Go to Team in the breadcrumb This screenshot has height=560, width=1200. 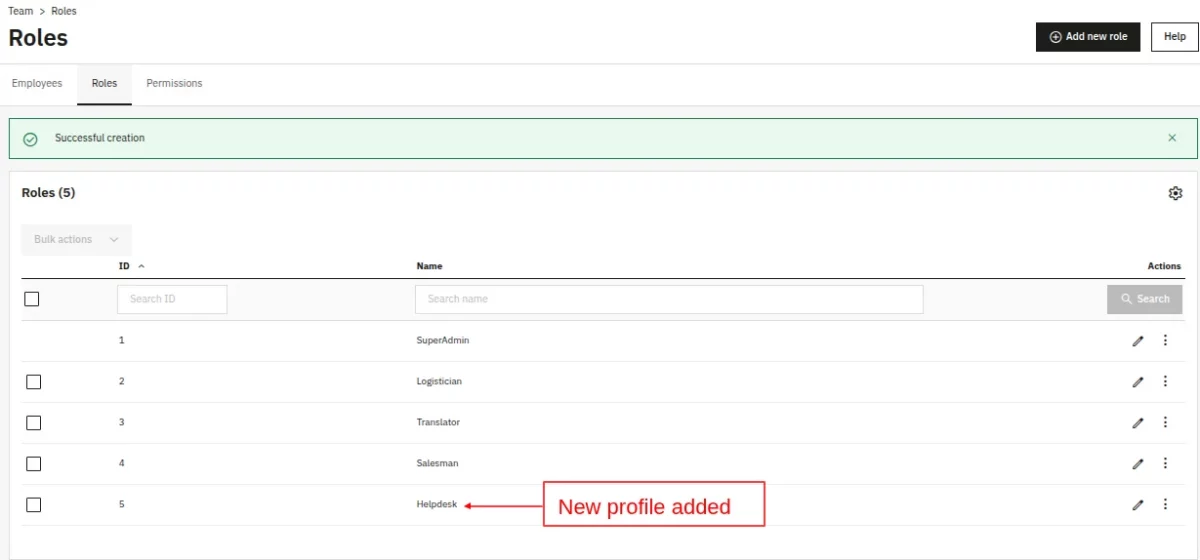(20, 11)
